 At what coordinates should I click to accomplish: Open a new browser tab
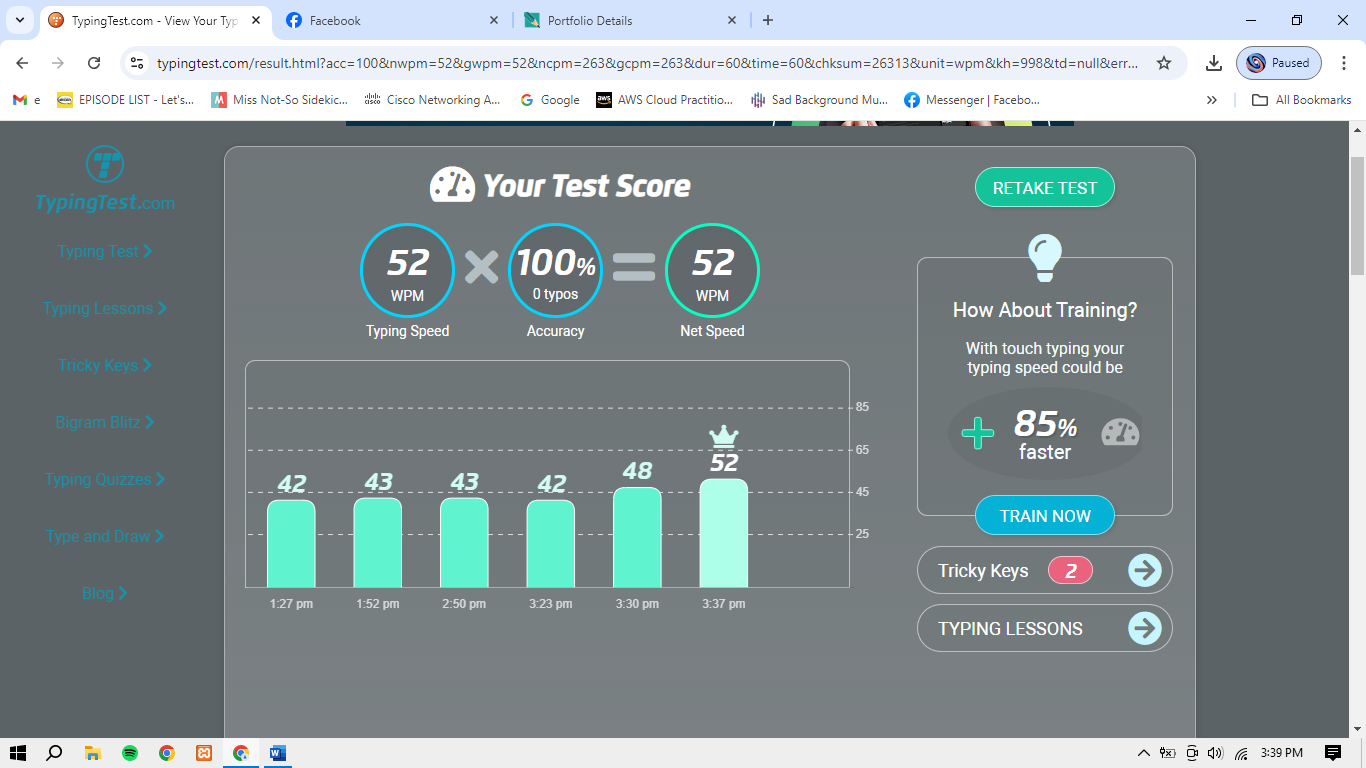coord(768,20)
